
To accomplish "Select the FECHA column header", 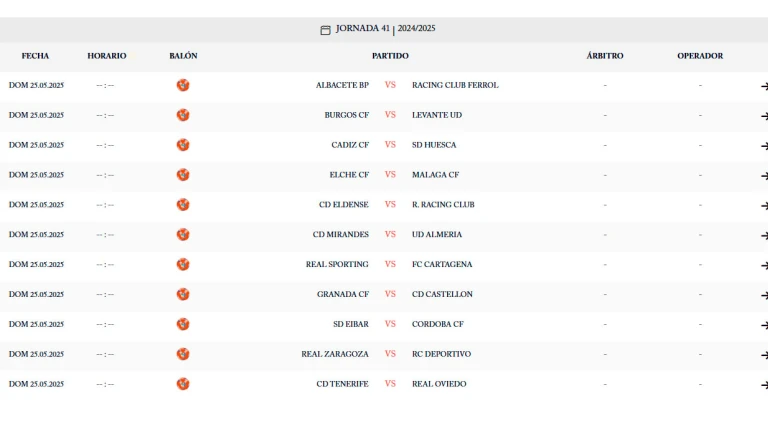I will point(35,56).
